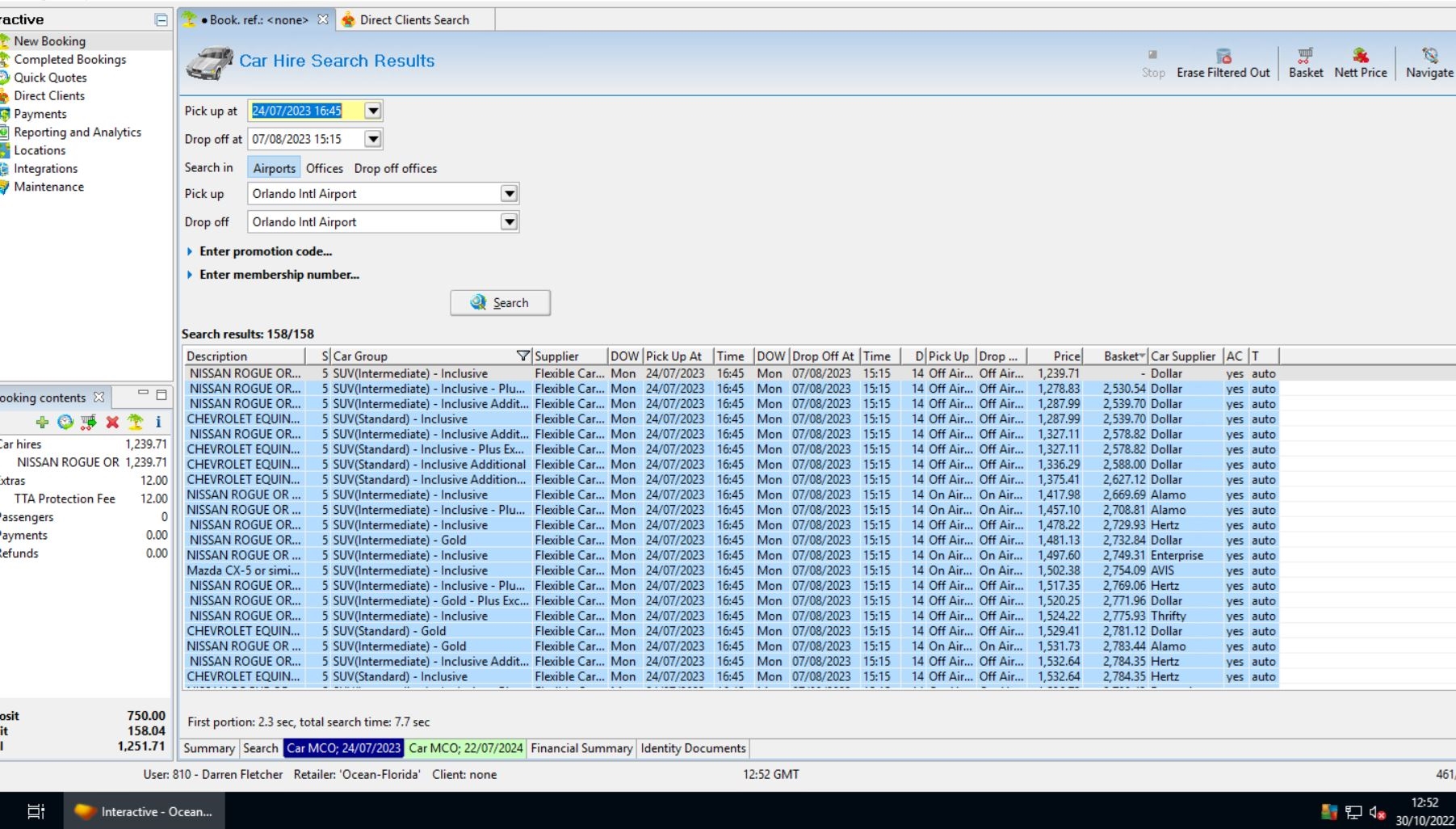Image resolution: width=1456 pixels, height=829 pixels.
Task: Click the Search button
Action: (501, 302)
